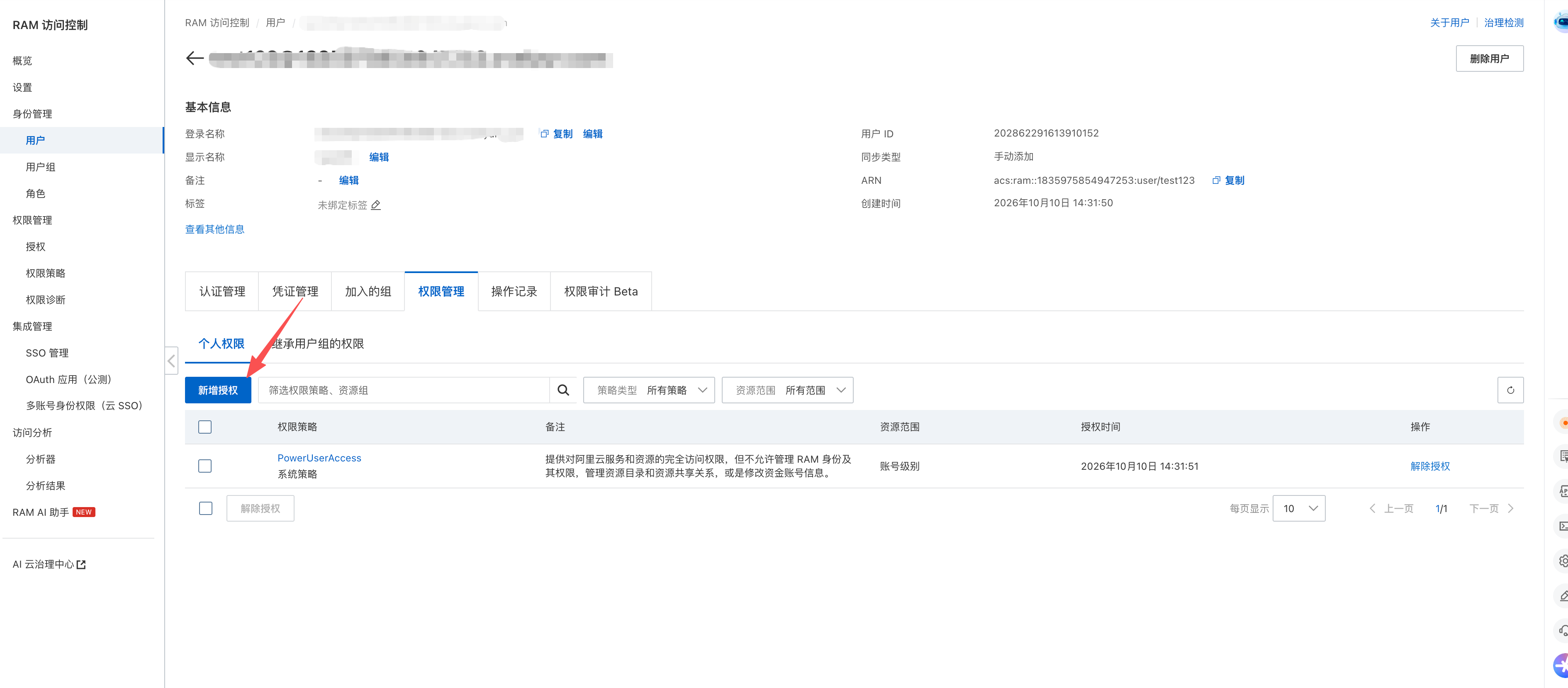Click the 新增授权 button
Screen dimensions: 1568x688
(218, 390)
